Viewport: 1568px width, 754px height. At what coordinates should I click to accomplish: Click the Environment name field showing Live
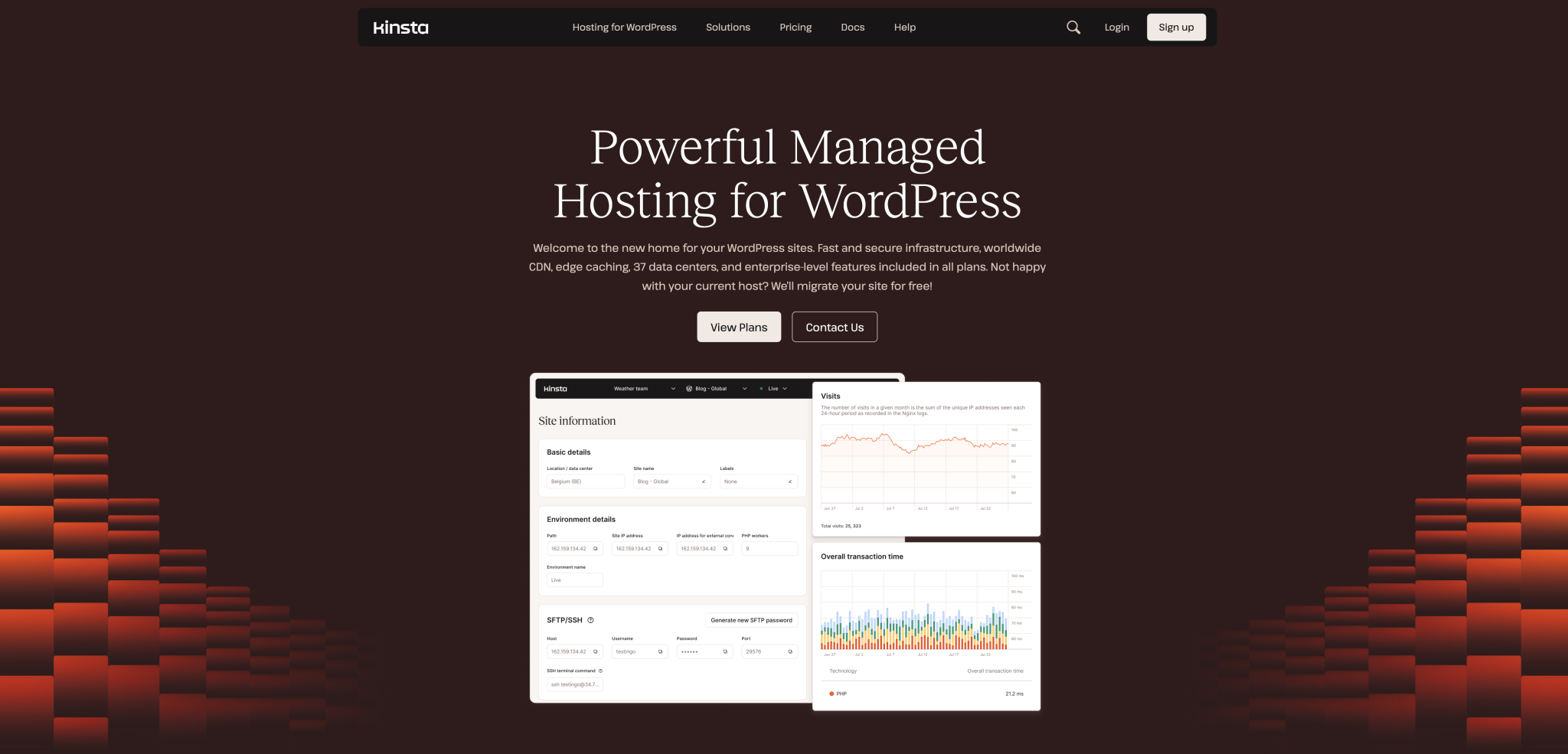tap(575, 579)
